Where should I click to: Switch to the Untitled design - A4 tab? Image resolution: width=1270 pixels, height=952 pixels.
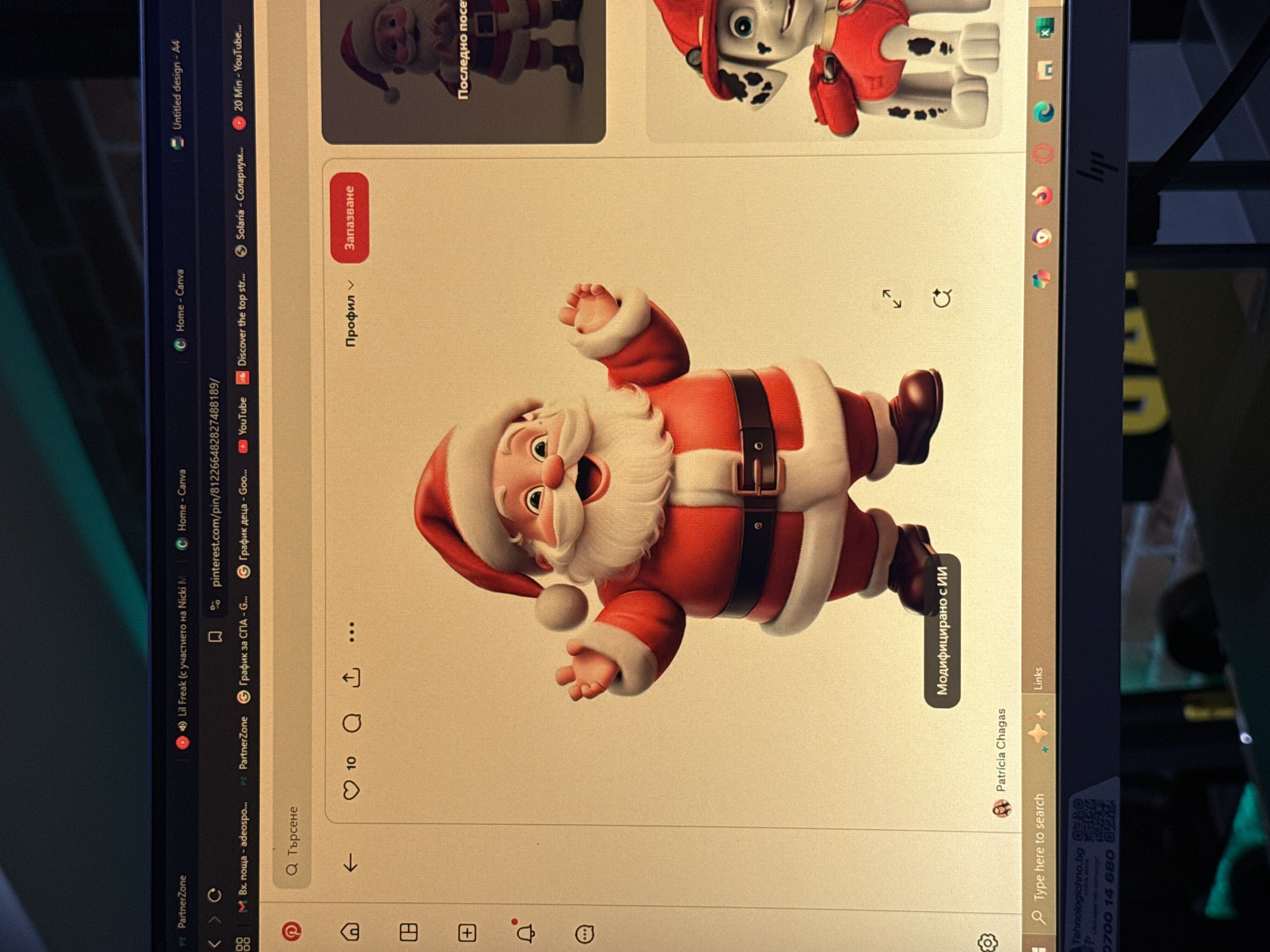click(177, 93)
